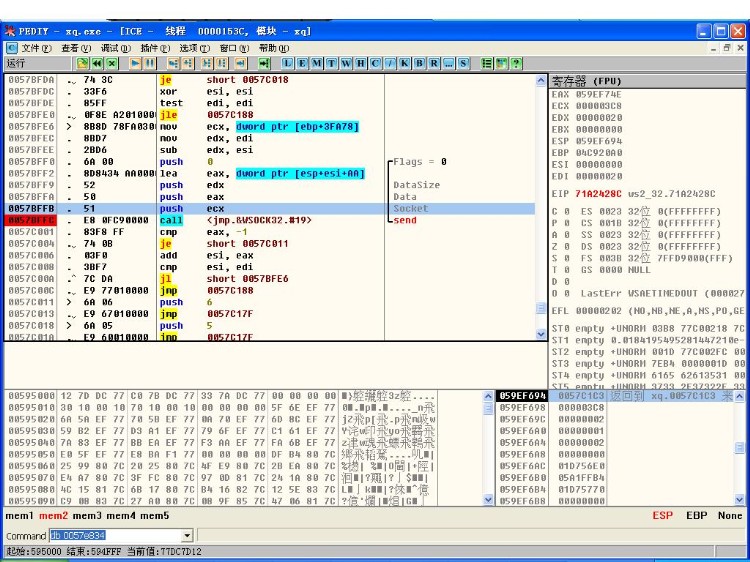Open Threads window with T button
750x562 pixels.
pyautogui.click(x=331, y=63)
